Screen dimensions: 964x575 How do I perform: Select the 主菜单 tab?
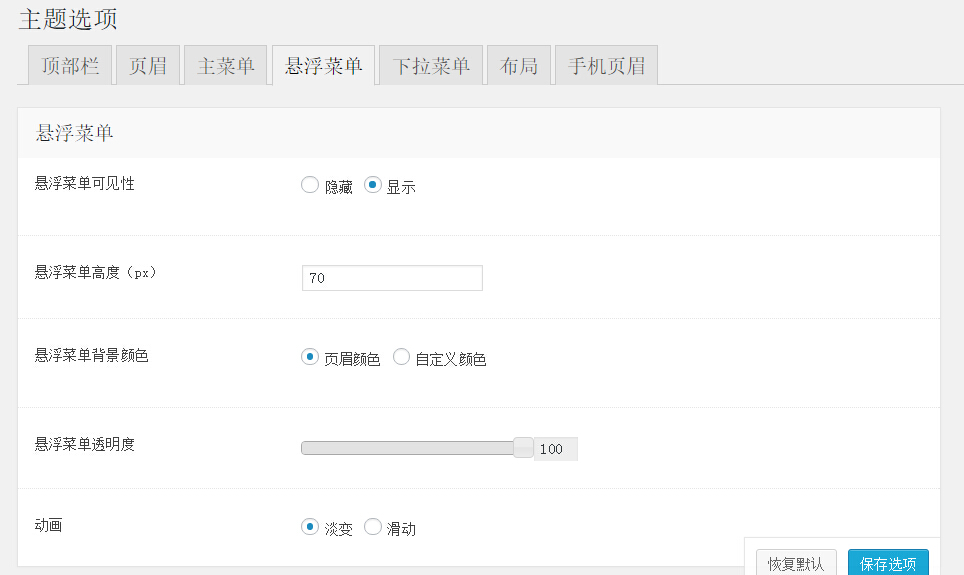225,66
